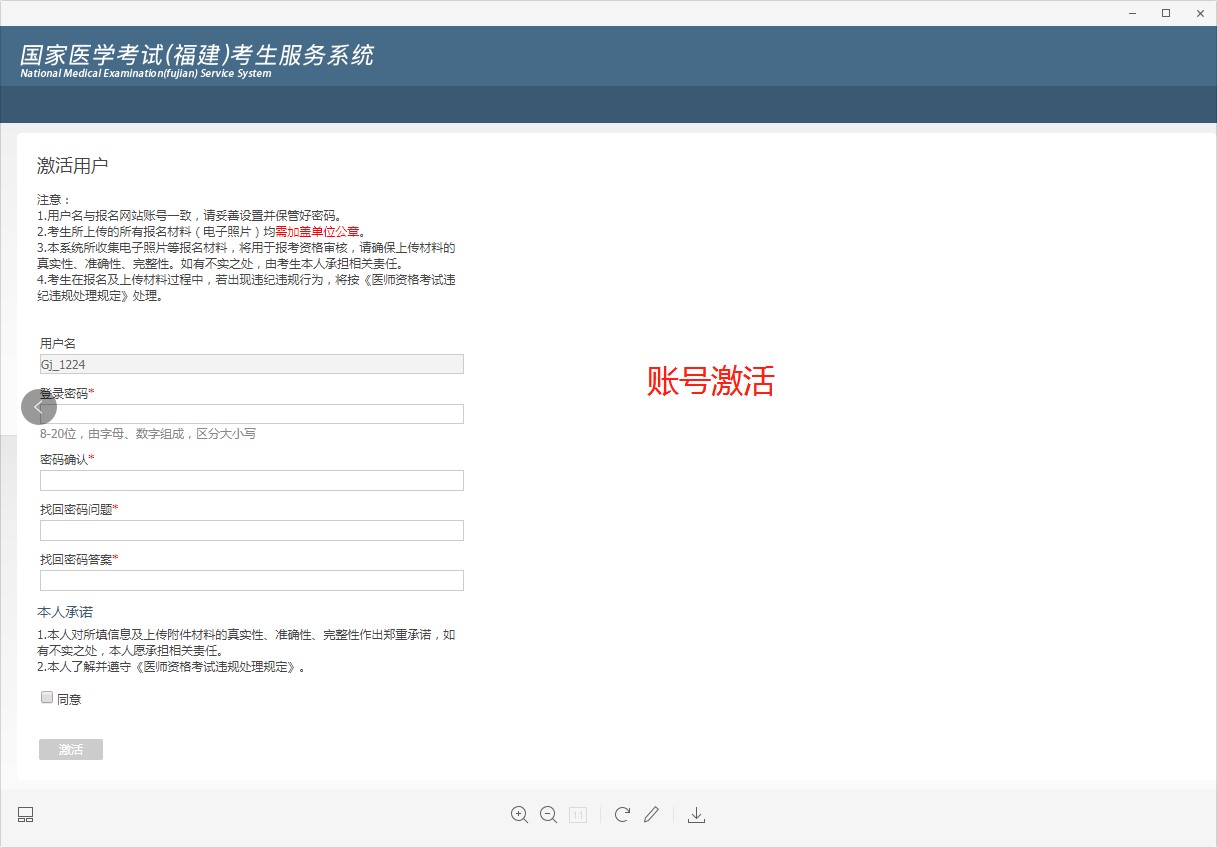1217x848 pixels.
Task: Open the pencil edit tool
Action: coord(651,815)
